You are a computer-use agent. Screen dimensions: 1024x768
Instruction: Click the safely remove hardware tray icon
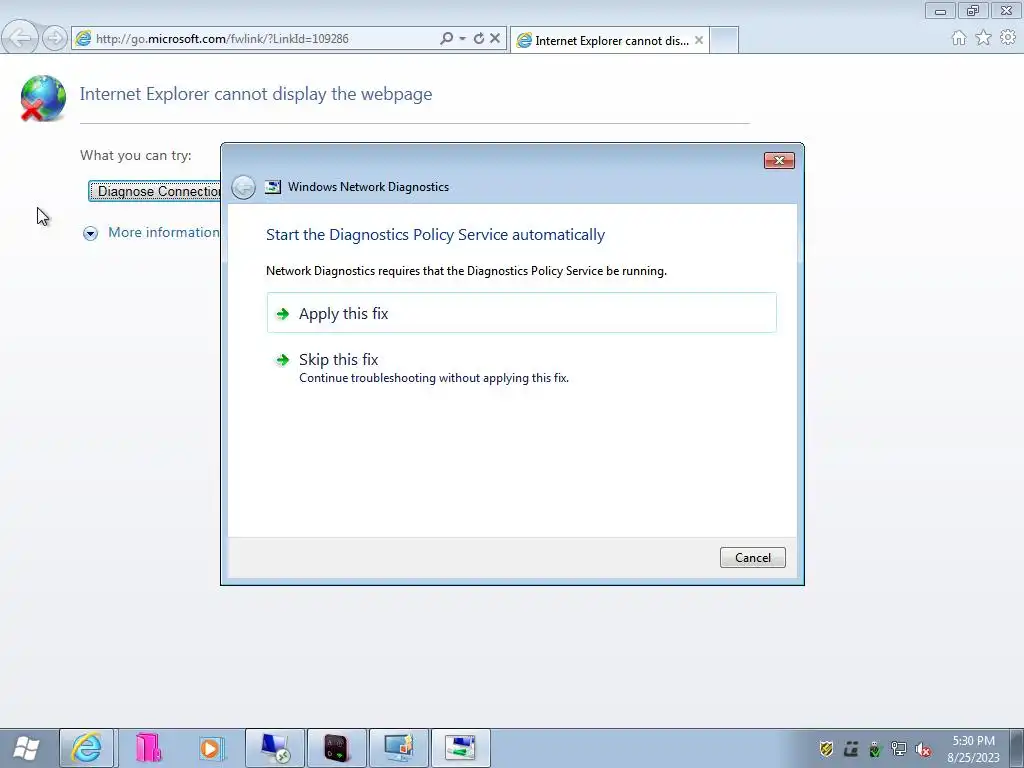tap(874, 749)
